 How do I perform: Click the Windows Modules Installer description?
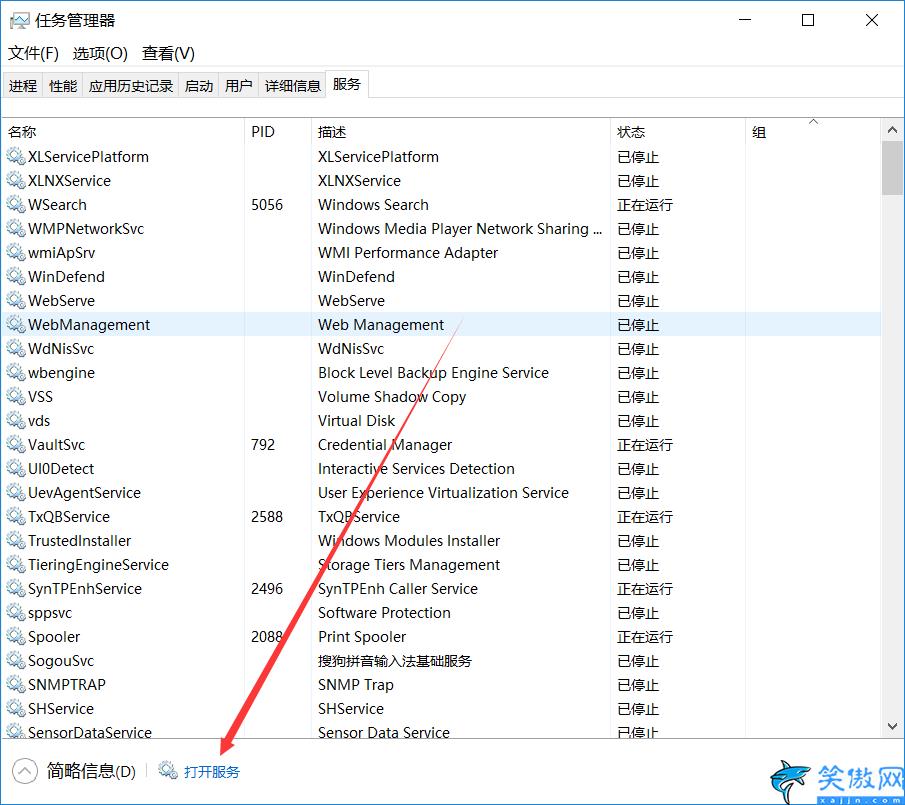coord(409,541)
